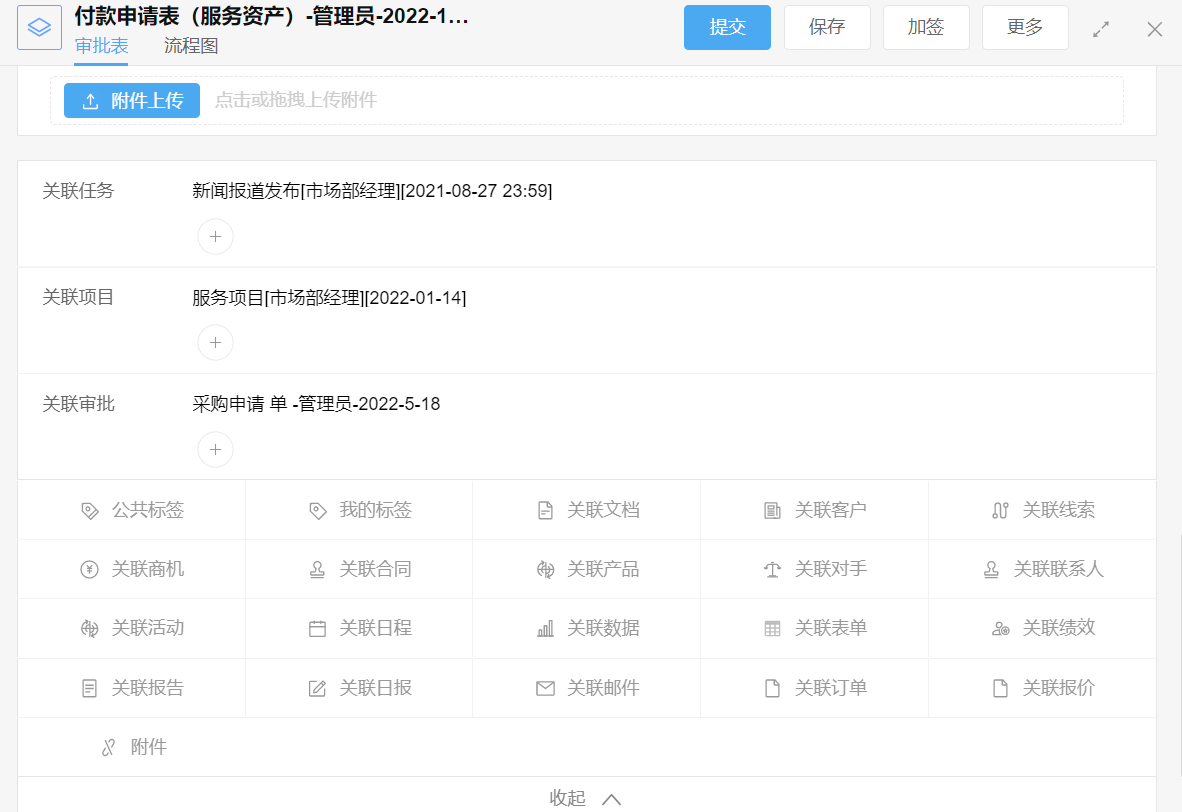Click the 关联报告 report icon
This screenshot has height=812, width=1182.
tap(90, 688)
